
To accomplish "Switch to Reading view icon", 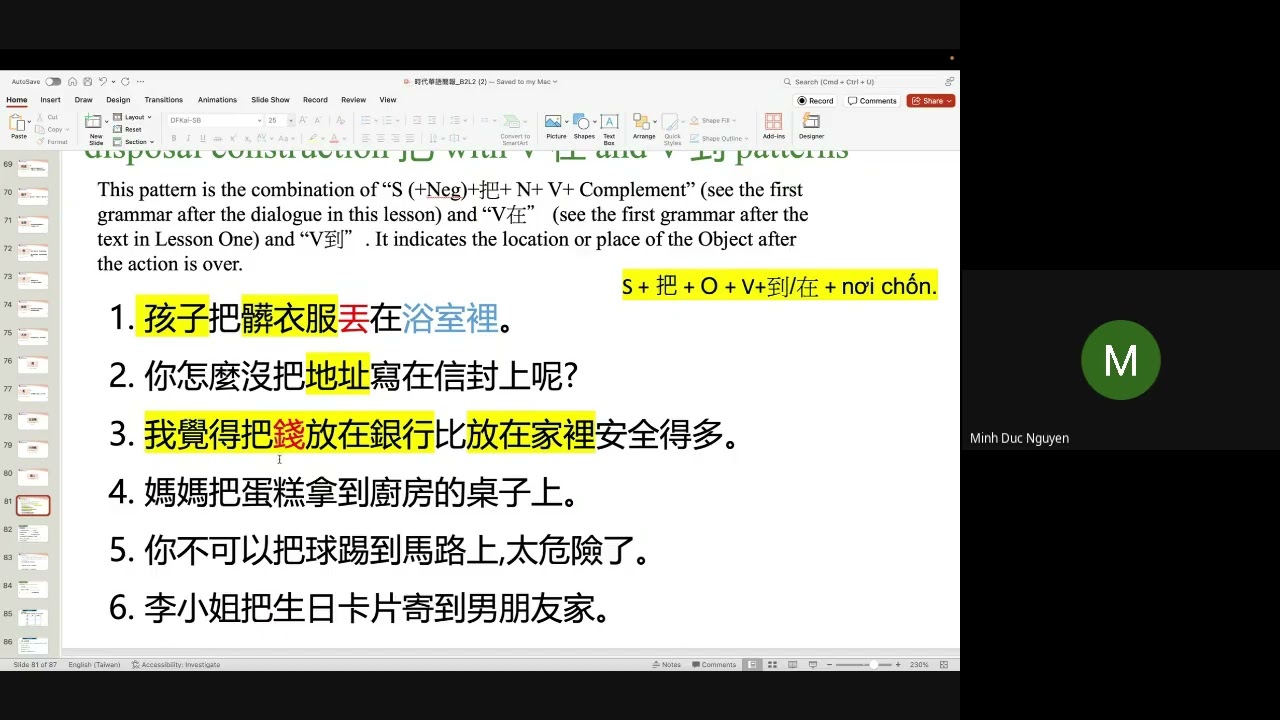I will point(792,665).
